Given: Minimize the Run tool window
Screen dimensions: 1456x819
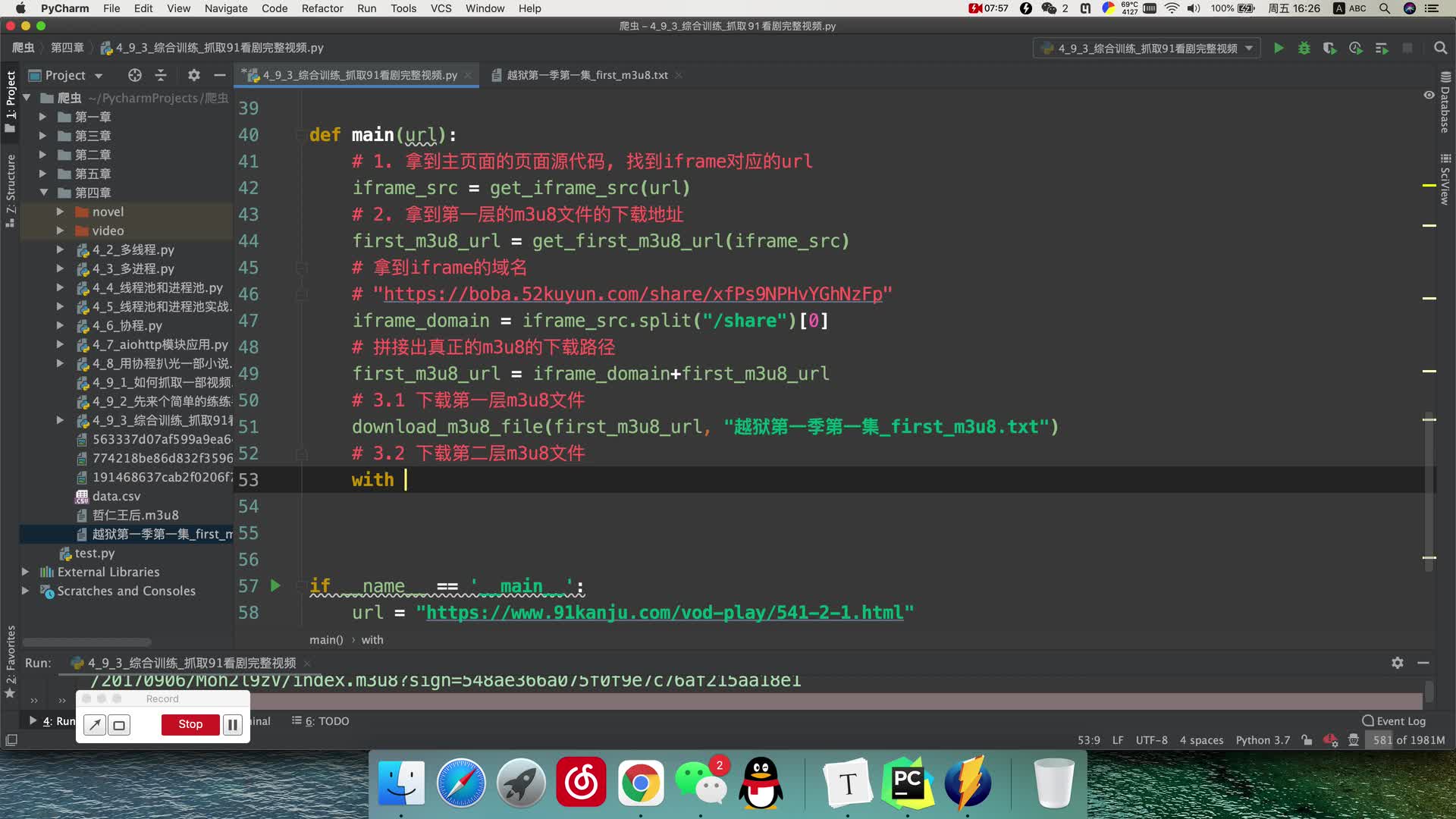Looking at the screenshot, I should tap(1423, 663).
